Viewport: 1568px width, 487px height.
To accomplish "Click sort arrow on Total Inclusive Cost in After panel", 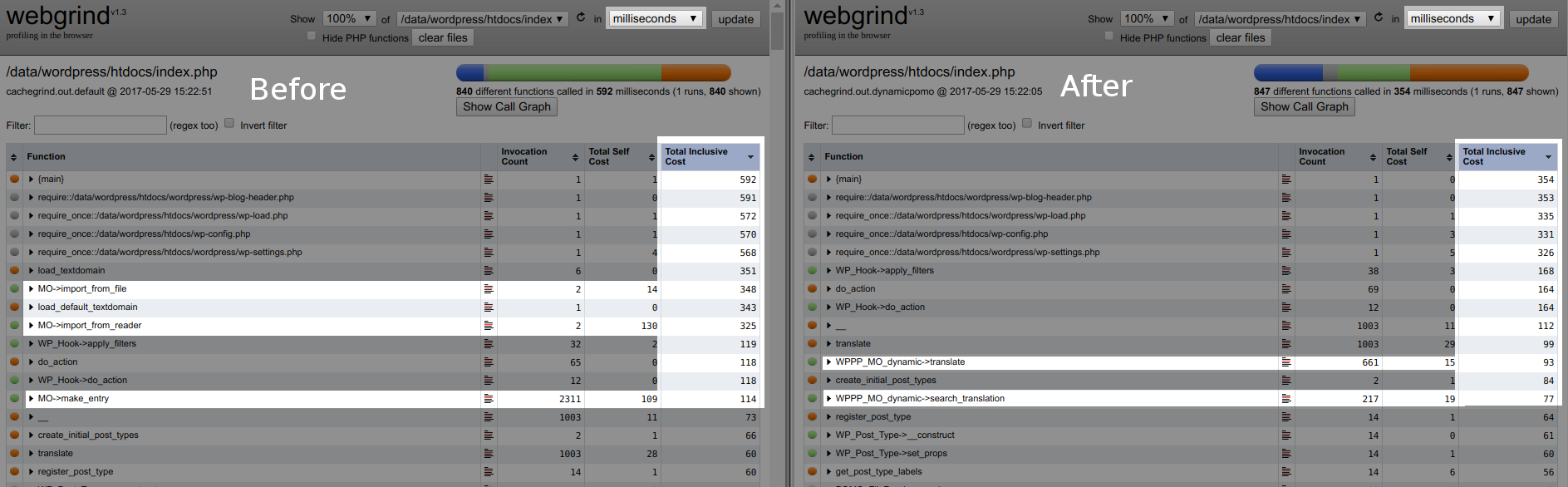I will (x=1548, y=157).
